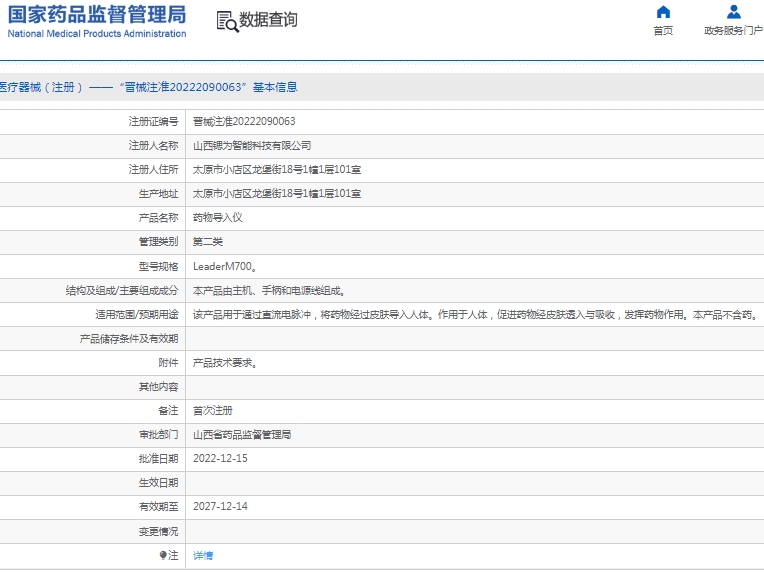Select registration number 晋械注准20222090063 value

244,121
